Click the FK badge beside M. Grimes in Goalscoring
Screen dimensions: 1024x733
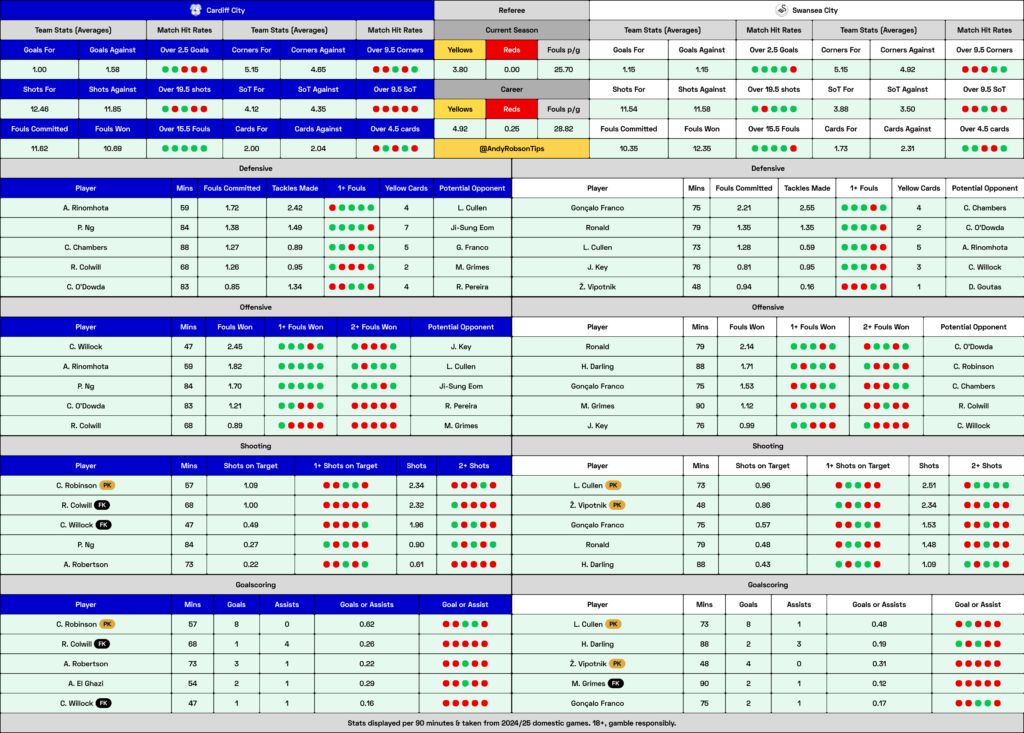coord(616,683)
